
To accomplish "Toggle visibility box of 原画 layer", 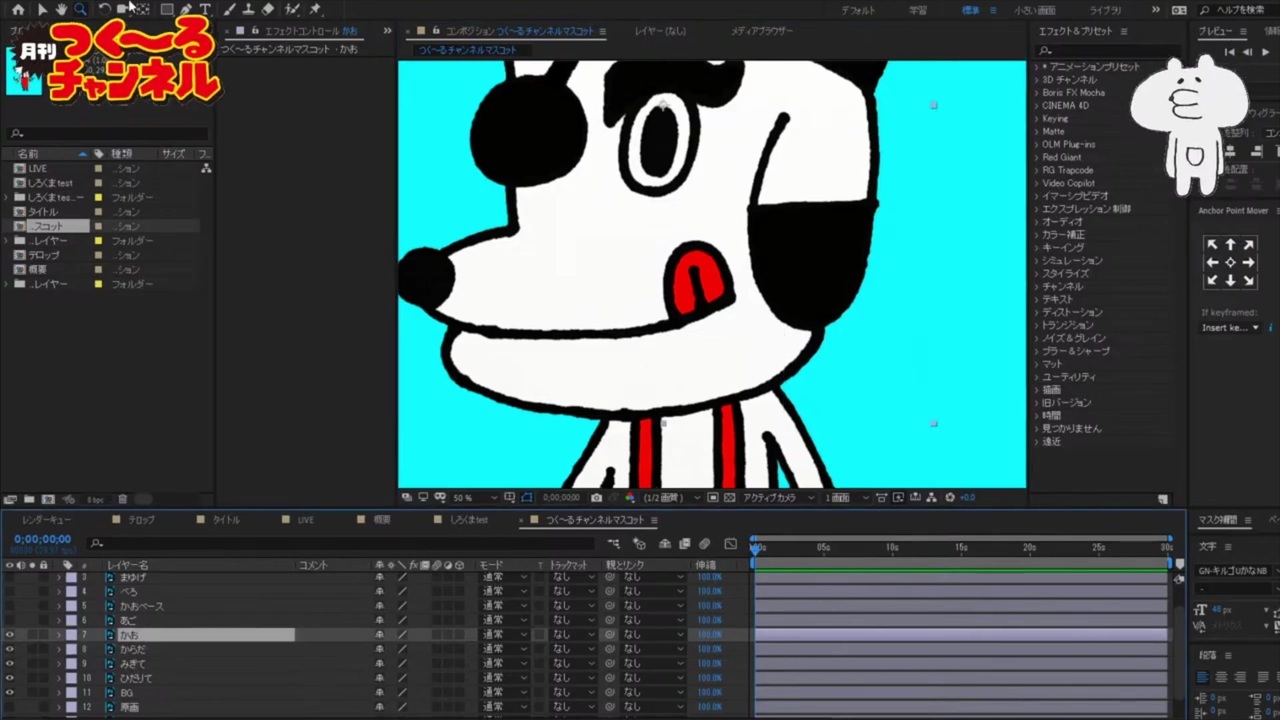I will click(x=10, y=707).
